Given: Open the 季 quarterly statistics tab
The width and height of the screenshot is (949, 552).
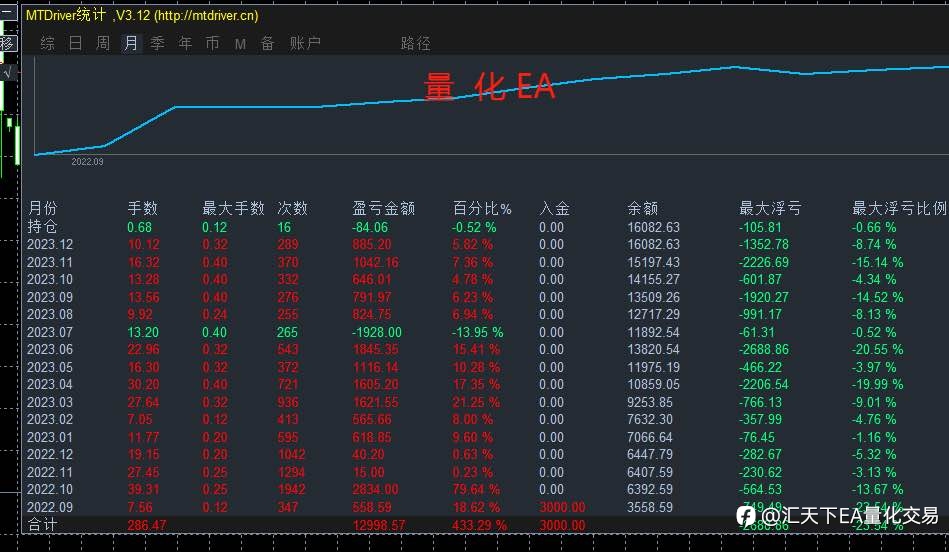Looking at the screenshot, I should click(x=157, y=43).
